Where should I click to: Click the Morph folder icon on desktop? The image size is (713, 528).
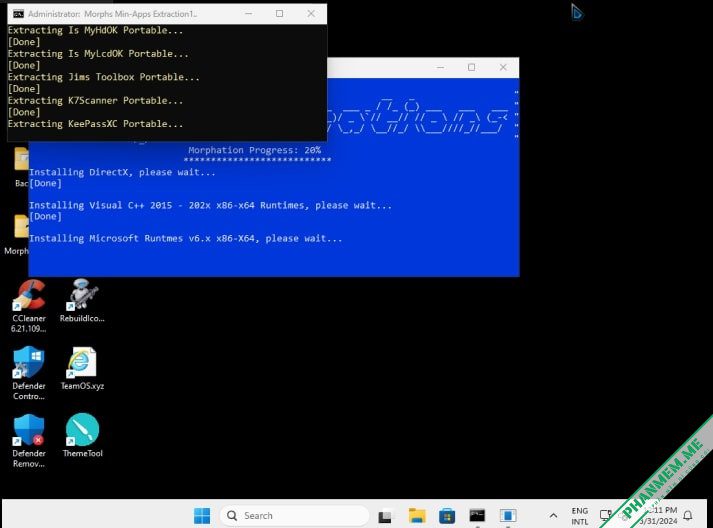[20, 226]
